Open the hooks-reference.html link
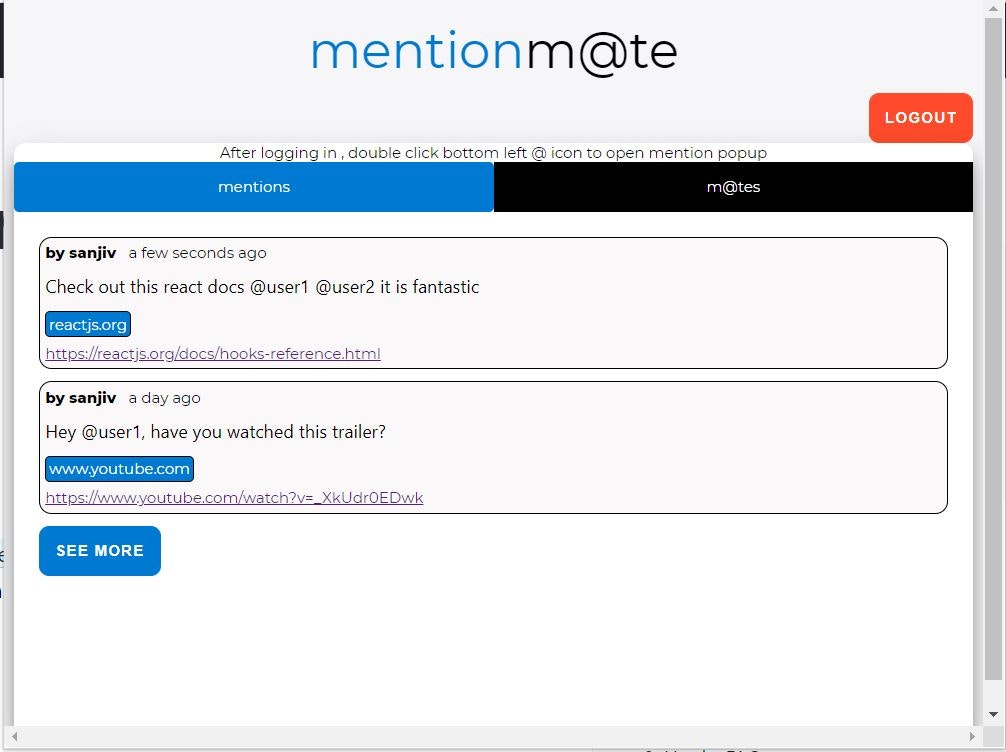 click(212, 353)
